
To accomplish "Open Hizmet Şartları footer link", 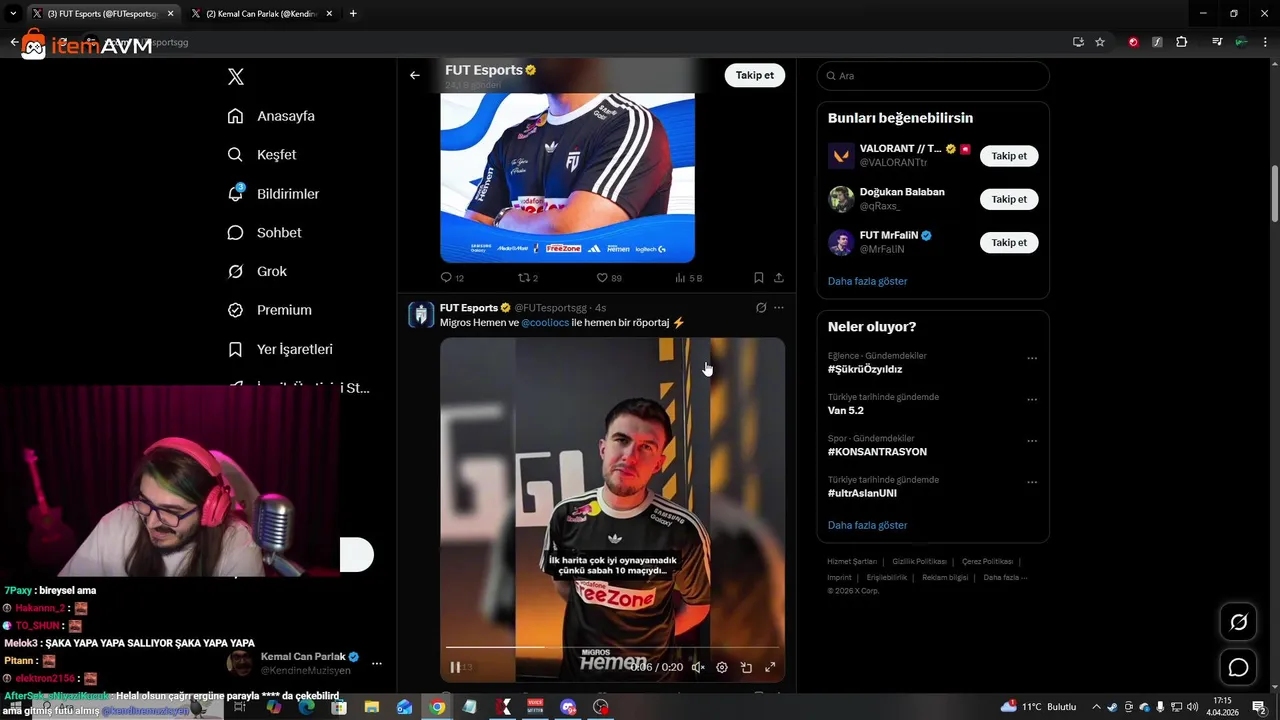I will click(x=852, y=561).
